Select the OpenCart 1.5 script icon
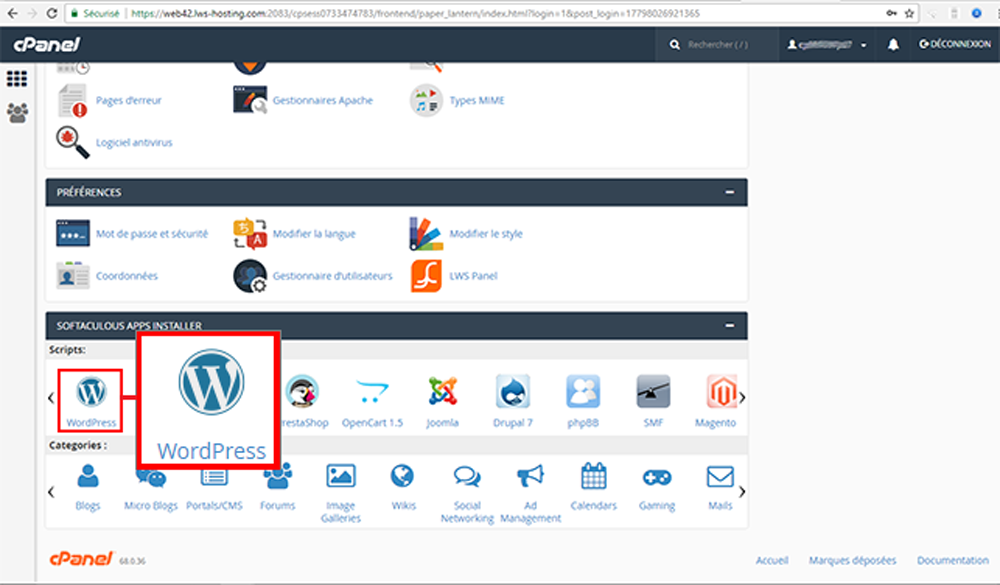This screenshot has height=585, width=1000. (372, 392)
